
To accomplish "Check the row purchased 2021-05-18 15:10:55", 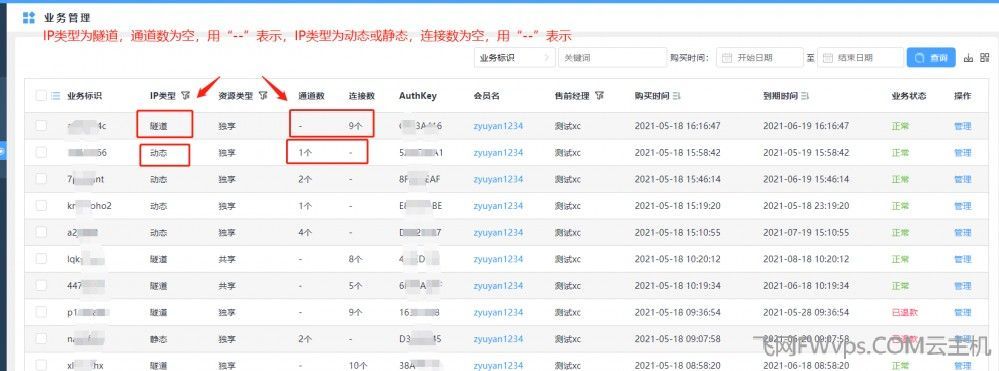I will point(41,233).
